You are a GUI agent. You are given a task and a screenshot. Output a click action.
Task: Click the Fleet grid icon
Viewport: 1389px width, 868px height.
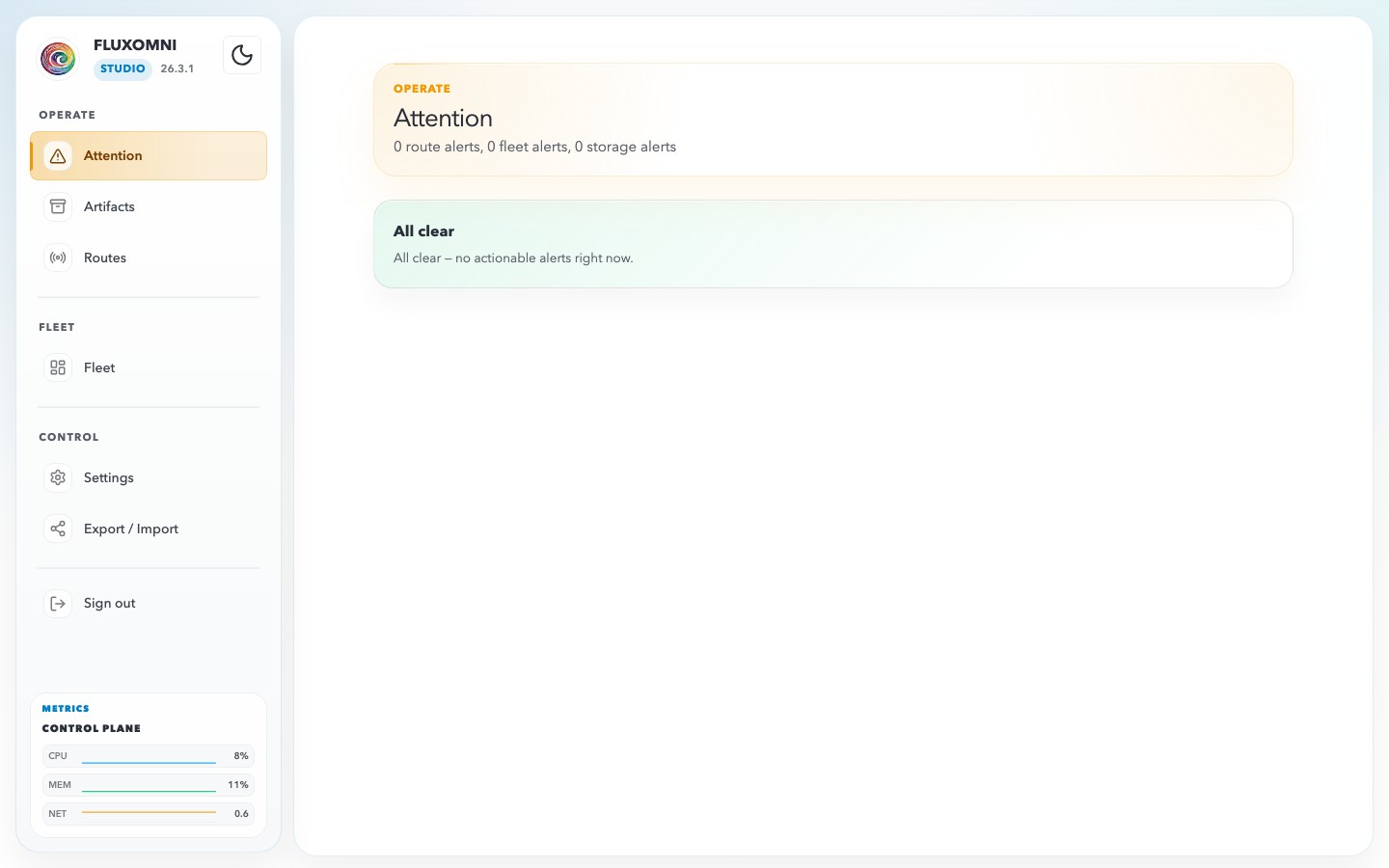(x=58, y=367)
